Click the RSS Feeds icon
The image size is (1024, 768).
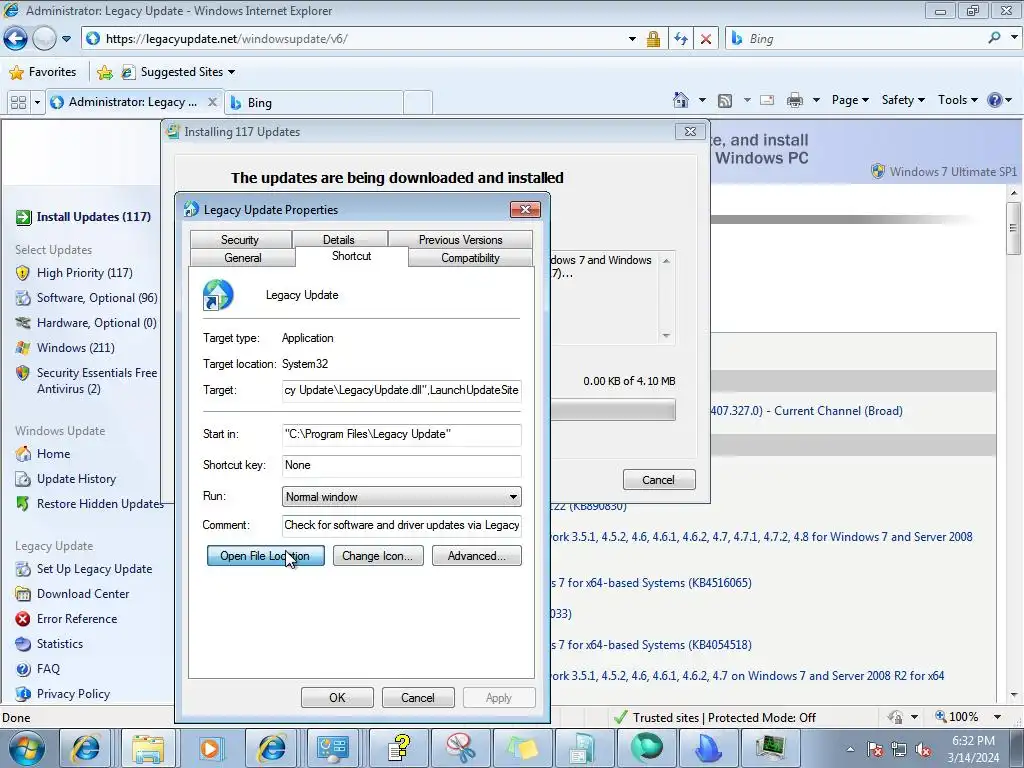725,101
